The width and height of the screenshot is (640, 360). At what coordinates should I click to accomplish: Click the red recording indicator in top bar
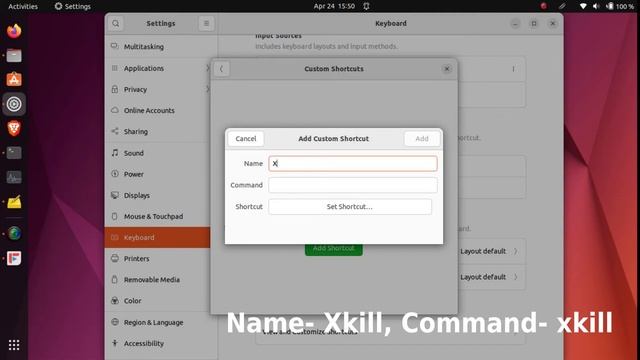(x=543, y=6)
